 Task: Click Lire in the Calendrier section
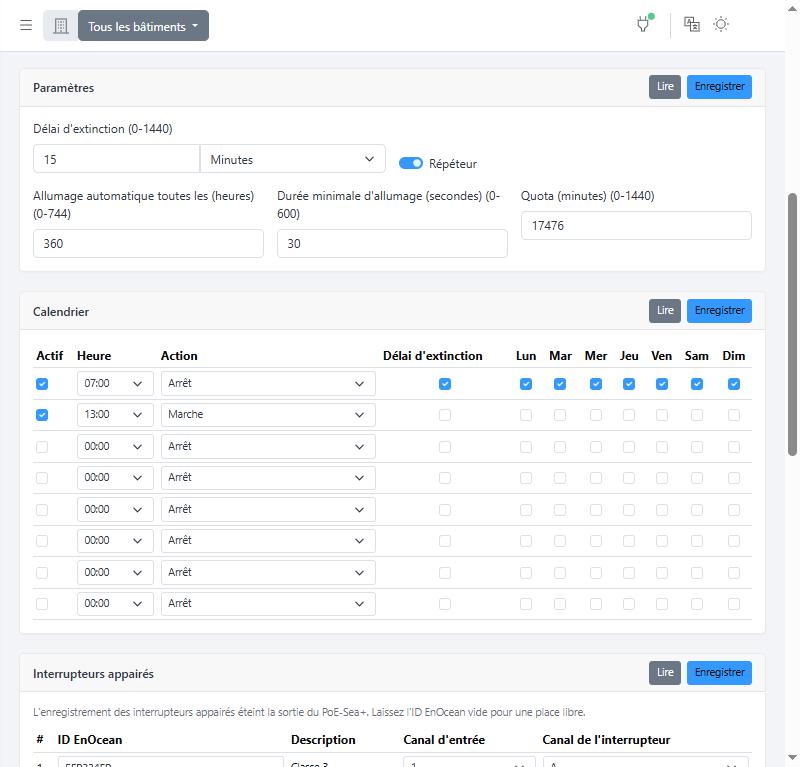coord(665,311)
